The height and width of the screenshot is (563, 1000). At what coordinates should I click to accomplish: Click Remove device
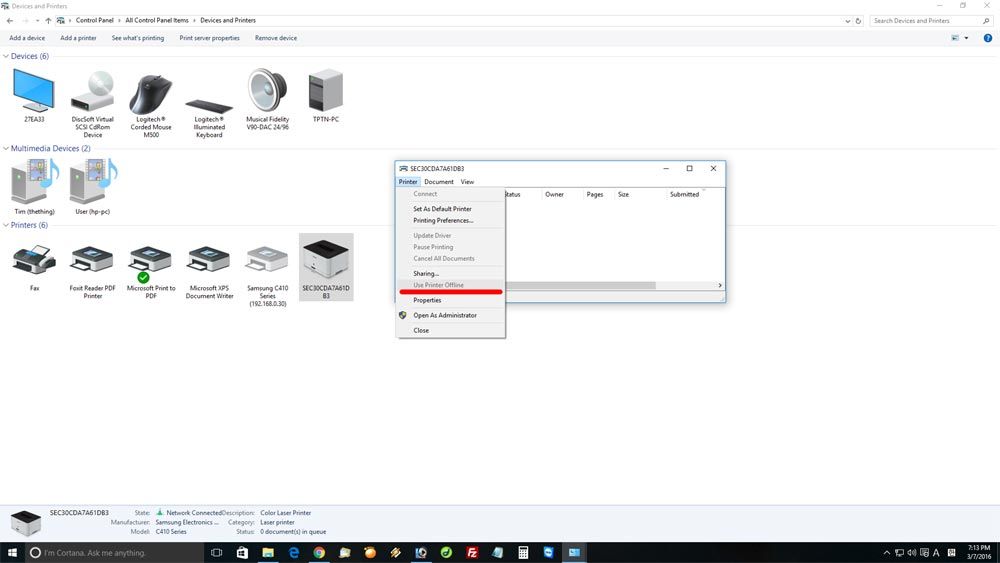[276, 38]
